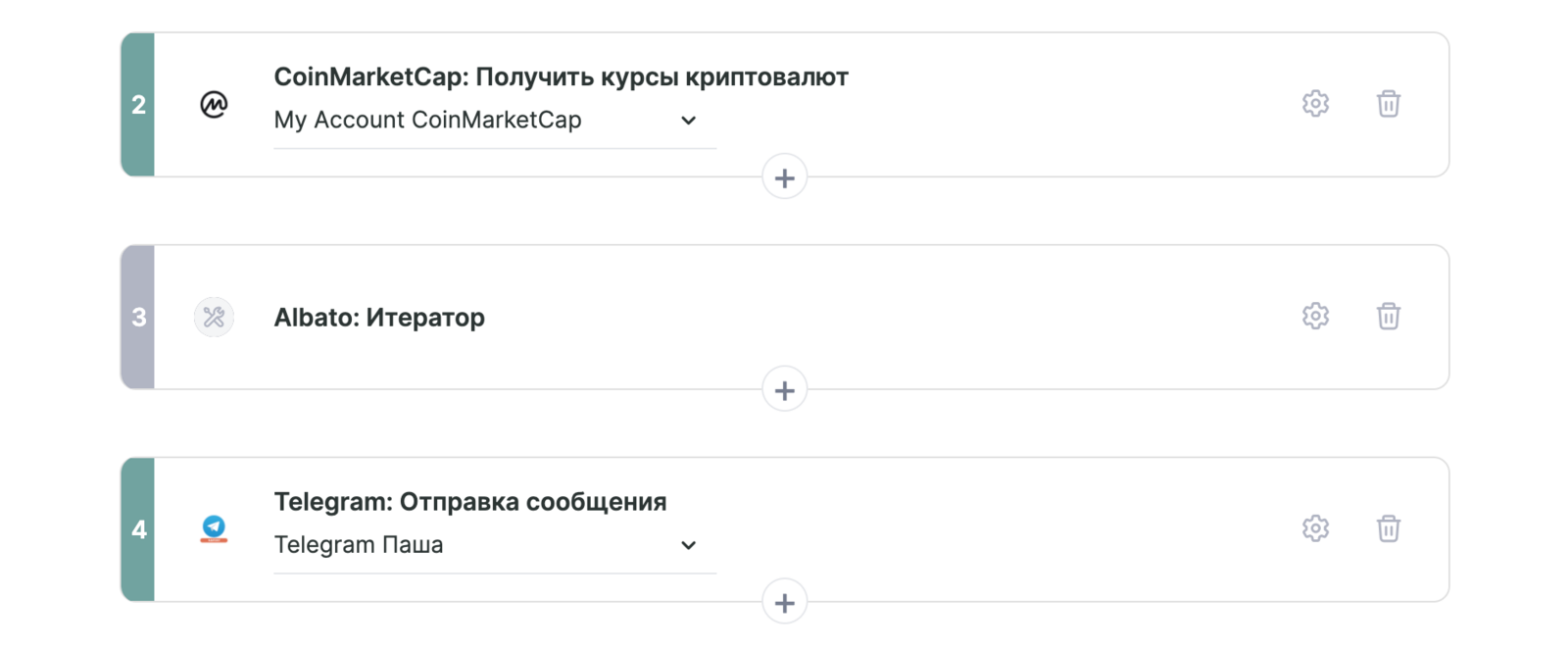Click the CoinMarketCap logo icon

214,104
